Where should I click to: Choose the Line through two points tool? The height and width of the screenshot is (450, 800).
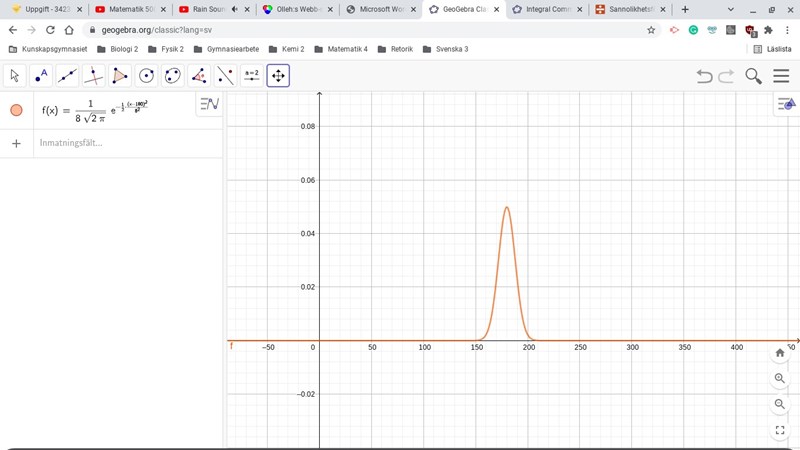[x=67, y=76]
